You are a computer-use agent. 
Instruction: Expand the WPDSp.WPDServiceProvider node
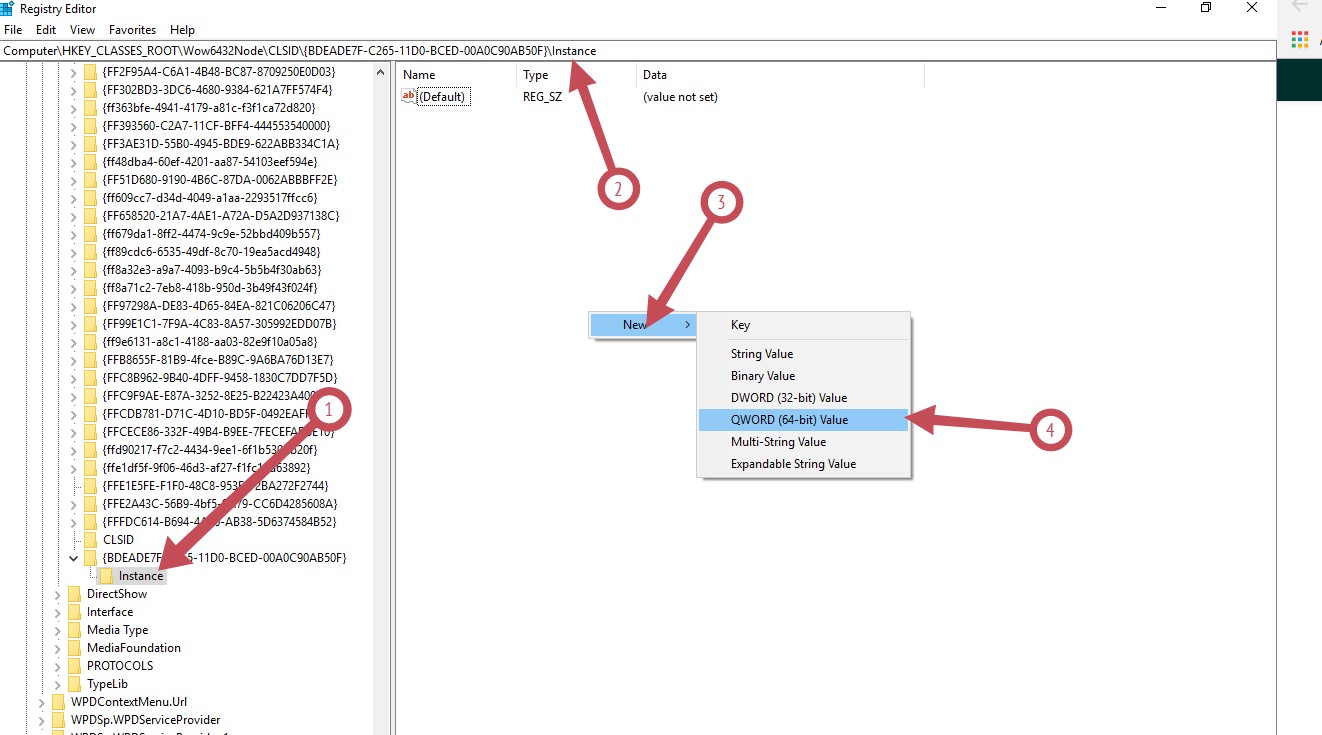click(41, 720)
